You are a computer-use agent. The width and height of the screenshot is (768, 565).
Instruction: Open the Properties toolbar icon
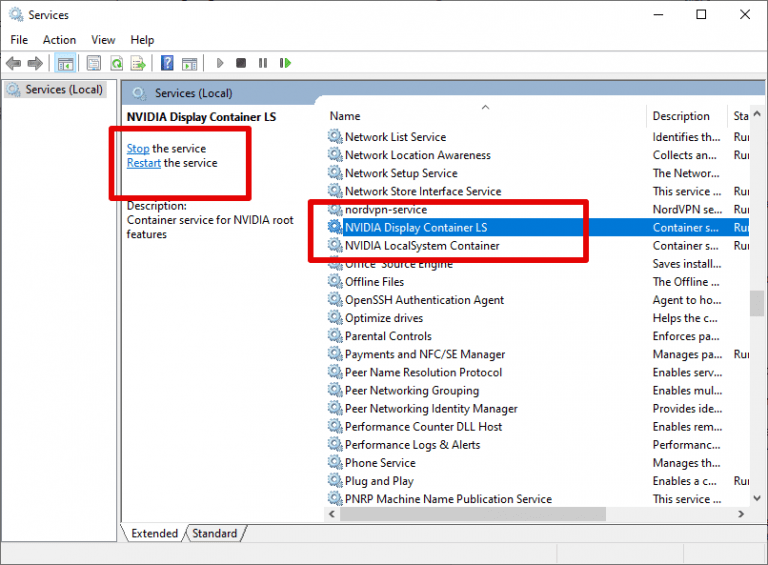[94, 63]
